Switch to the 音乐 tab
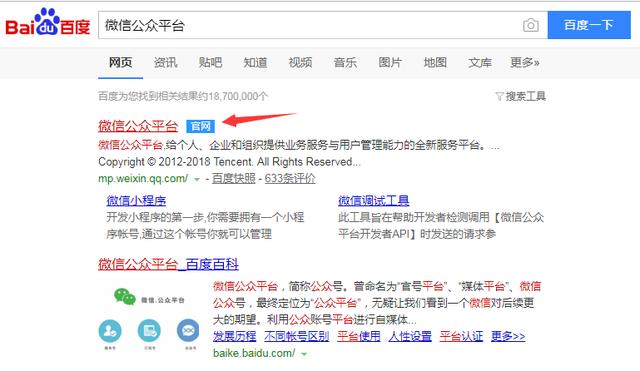 click(345, 62)
